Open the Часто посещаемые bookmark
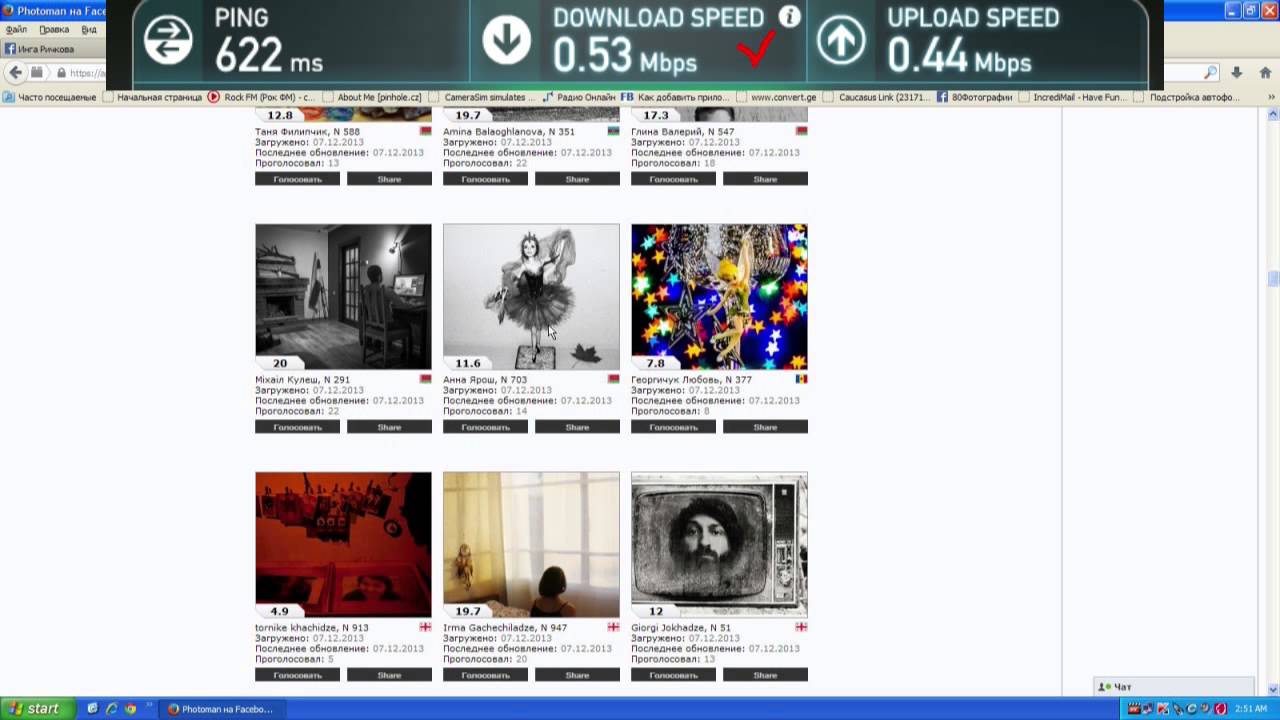 (x=51, y=97)
